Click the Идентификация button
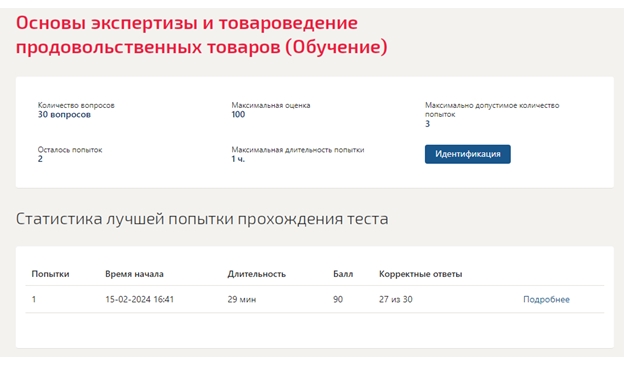This screenshot has width=625, height=369. tap(468, 154)
